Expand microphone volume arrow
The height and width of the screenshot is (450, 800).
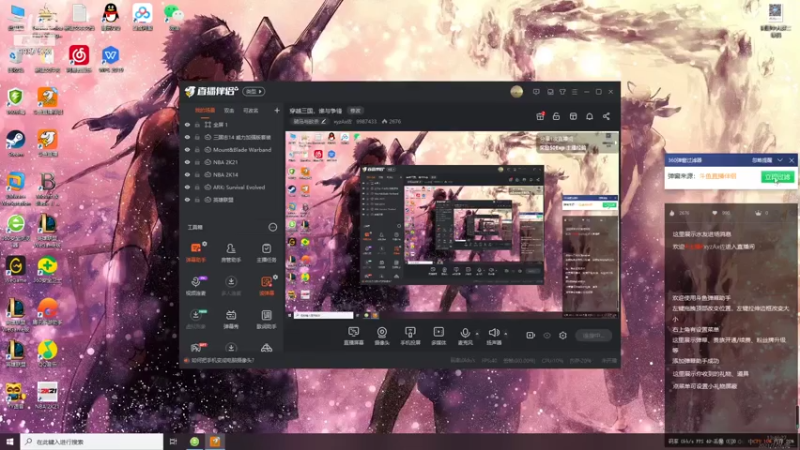(477, 334)
